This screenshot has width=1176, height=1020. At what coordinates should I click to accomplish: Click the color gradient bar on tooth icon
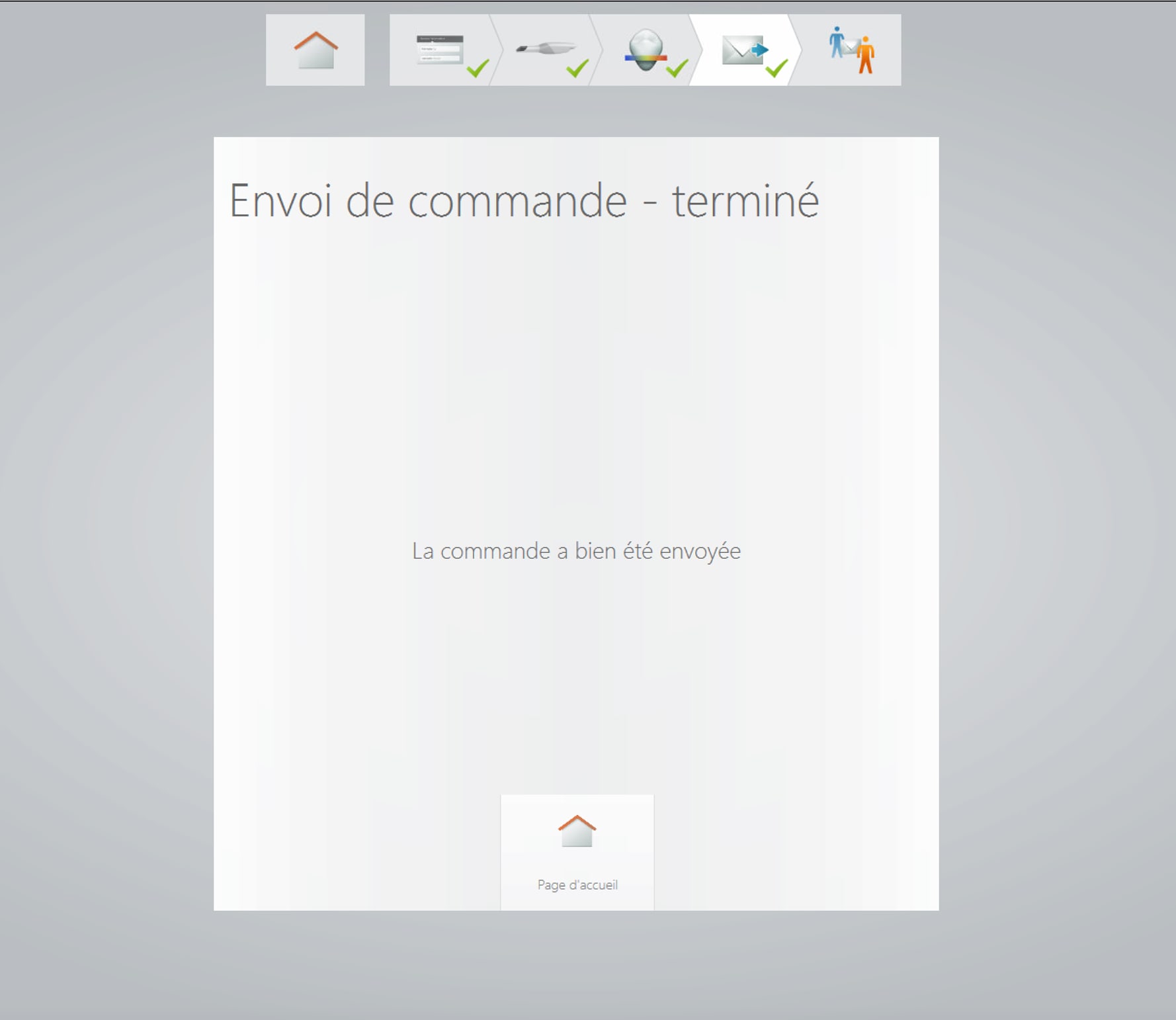click(645, 58)
